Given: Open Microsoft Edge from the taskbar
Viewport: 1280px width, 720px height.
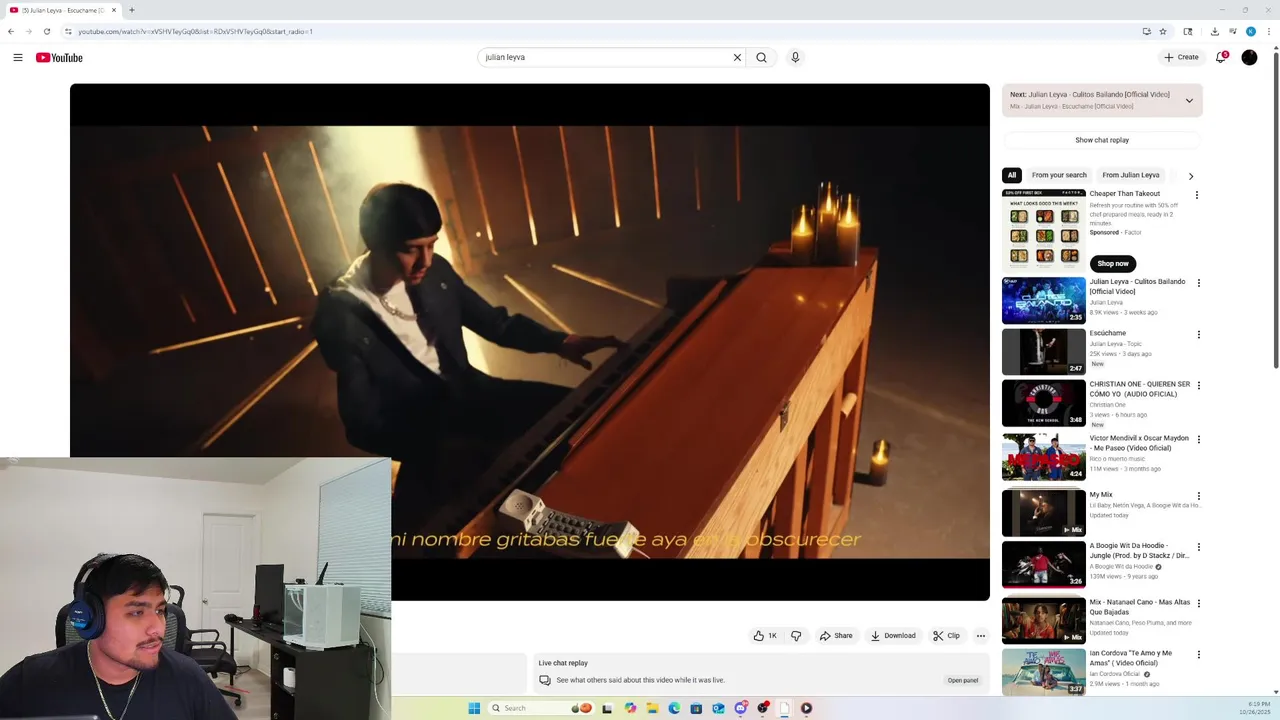Looking at the screenshot, I should click(674, 708).
